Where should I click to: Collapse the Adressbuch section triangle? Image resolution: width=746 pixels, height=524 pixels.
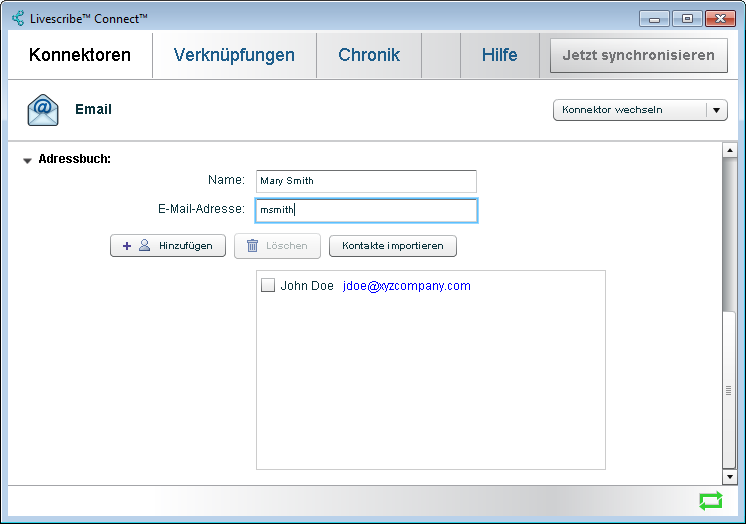[27, 160]
